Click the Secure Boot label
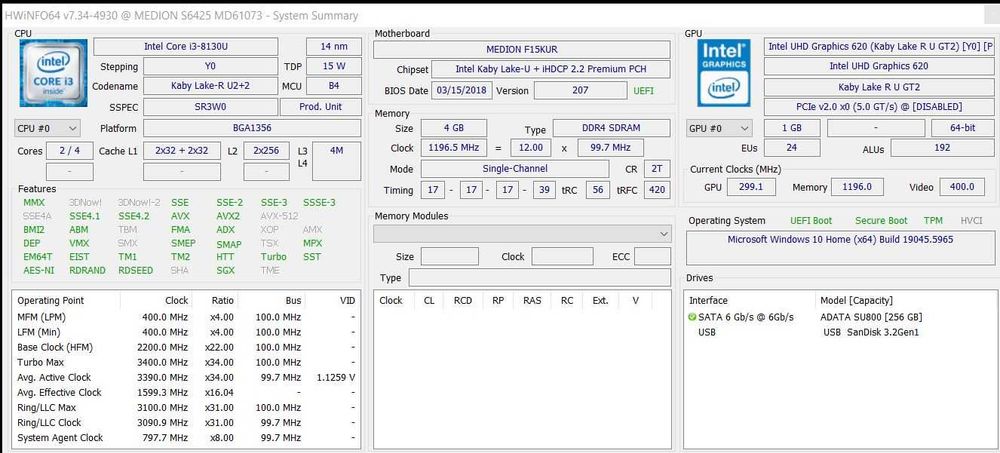Image resolution: width=1000 pixels, height=453 pixels. pos(881,221)
